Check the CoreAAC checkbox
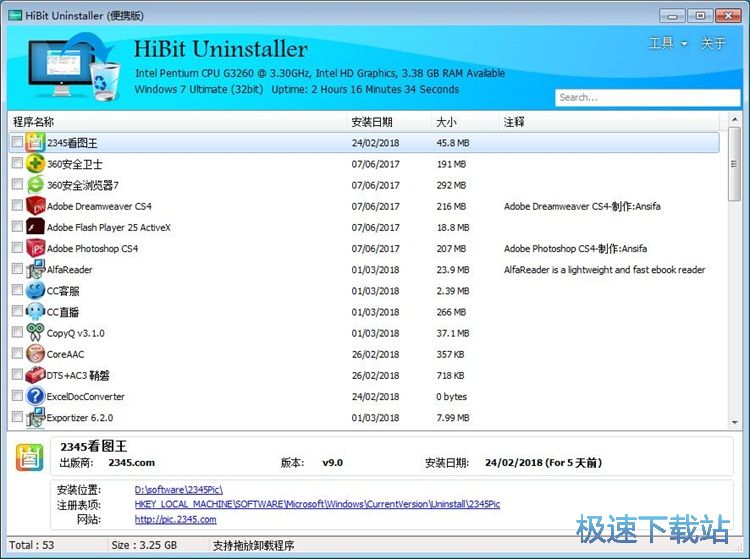The height and width of the screenshot is (559, 750). point(17,353)
